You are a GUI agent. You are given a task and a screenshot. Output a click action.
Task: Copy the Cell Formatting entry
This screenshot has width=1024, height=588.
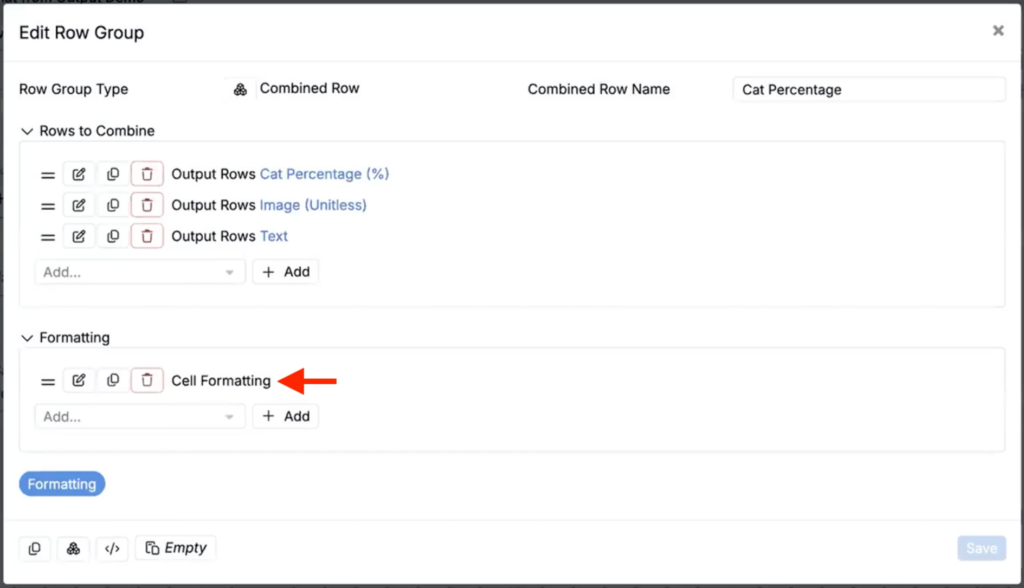coord(113,380)
